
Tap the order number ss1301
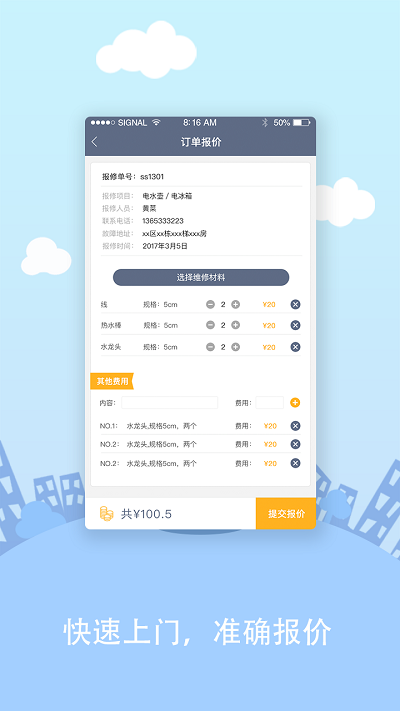point(152,177)
